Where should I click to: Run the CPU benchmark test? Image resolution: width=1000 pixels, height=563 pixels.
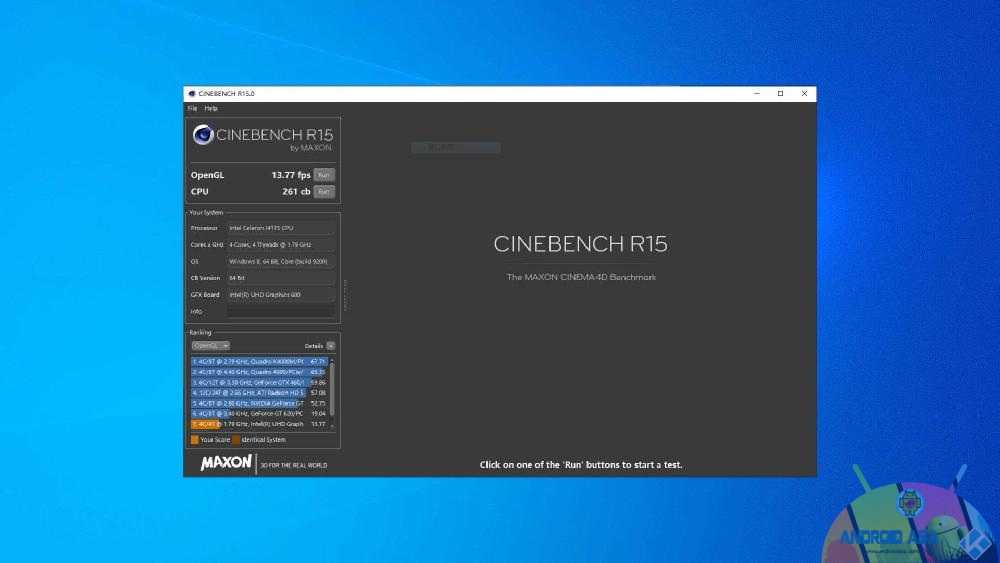[x=324, y=191]
